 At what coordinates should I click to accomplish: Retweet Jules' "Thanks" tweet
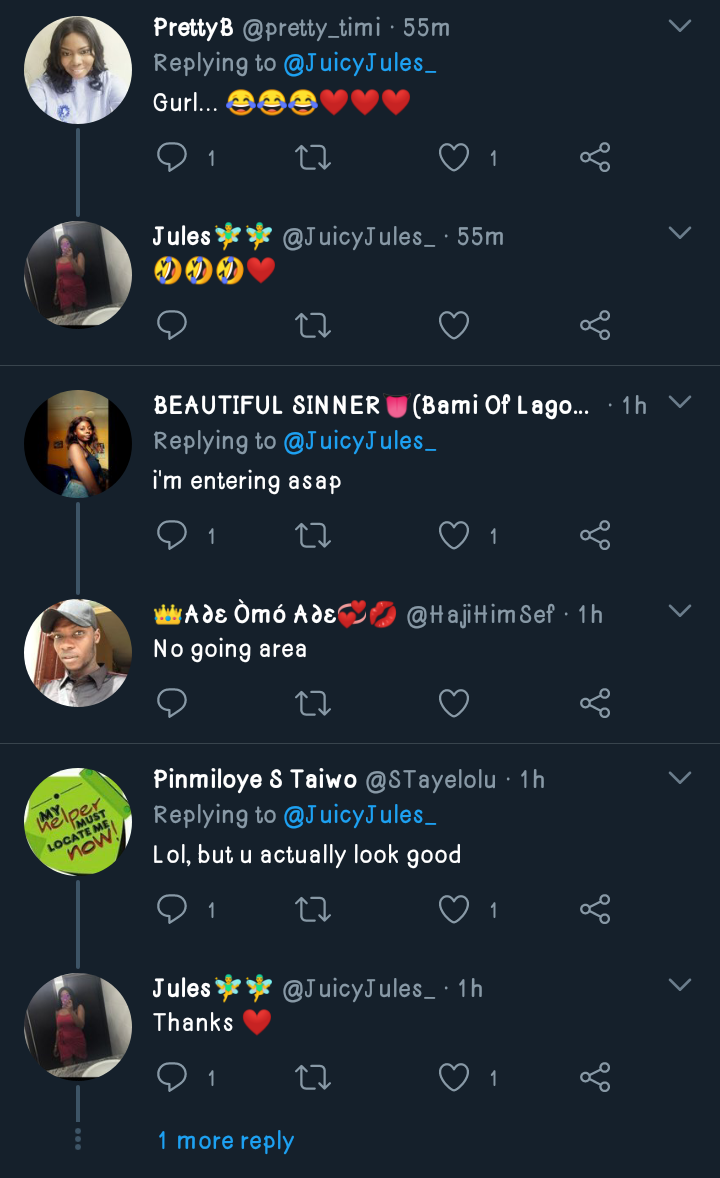click(x=314, y=1077)
